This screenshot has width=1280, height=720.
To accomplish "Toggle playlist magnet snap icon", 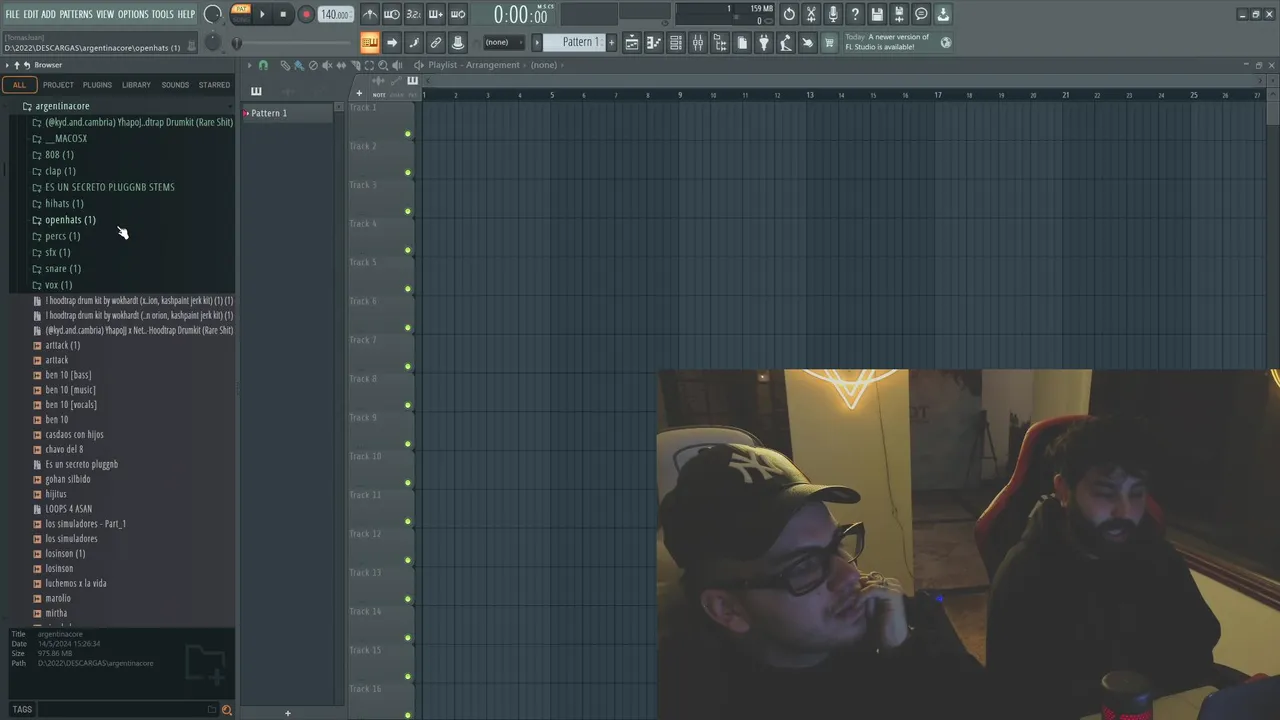I will 263,65.
